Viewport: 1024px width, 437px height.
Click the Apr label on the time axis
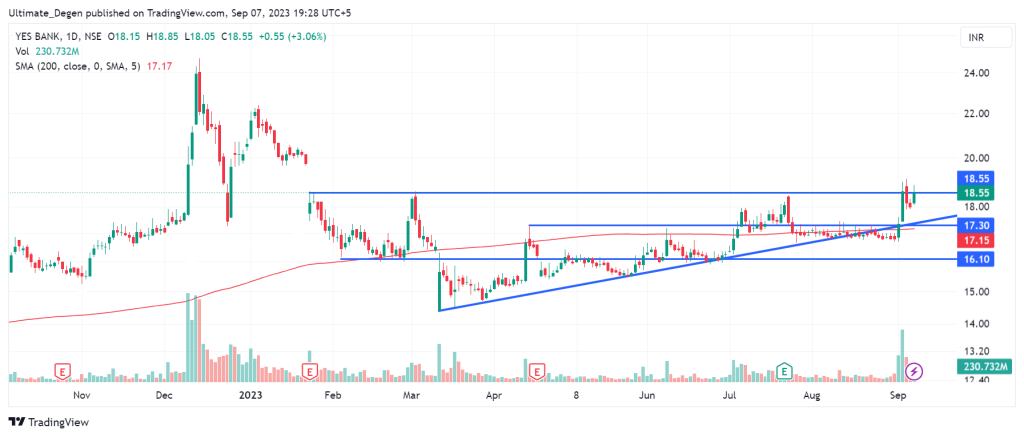pos(494,395)
